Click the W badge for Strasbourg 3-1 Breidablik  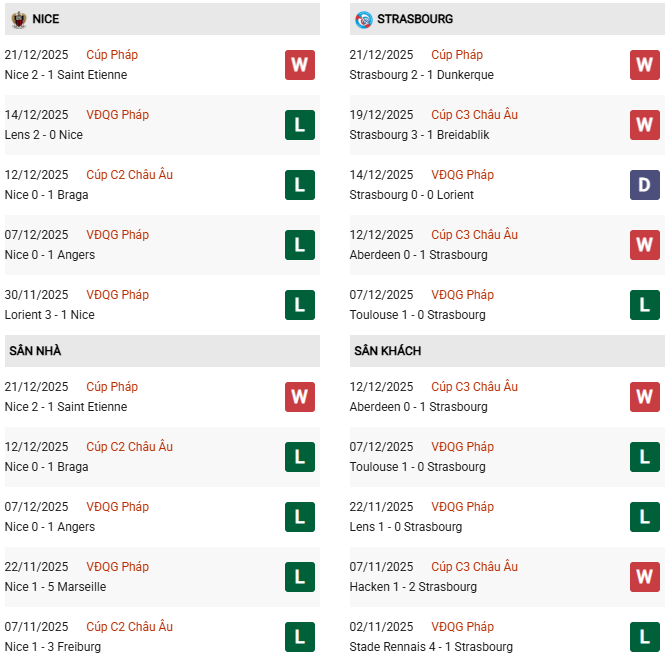[645, 125]
